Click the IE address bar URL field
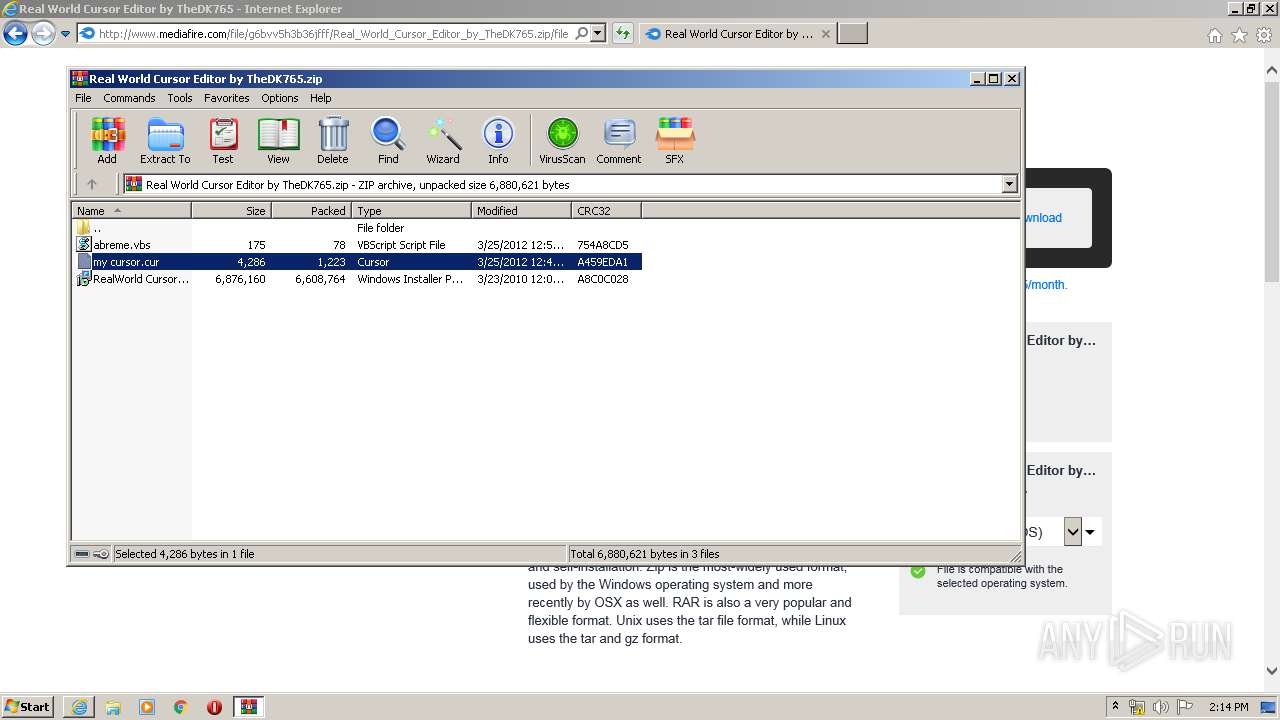1280x720 pixels. point(333,33)
